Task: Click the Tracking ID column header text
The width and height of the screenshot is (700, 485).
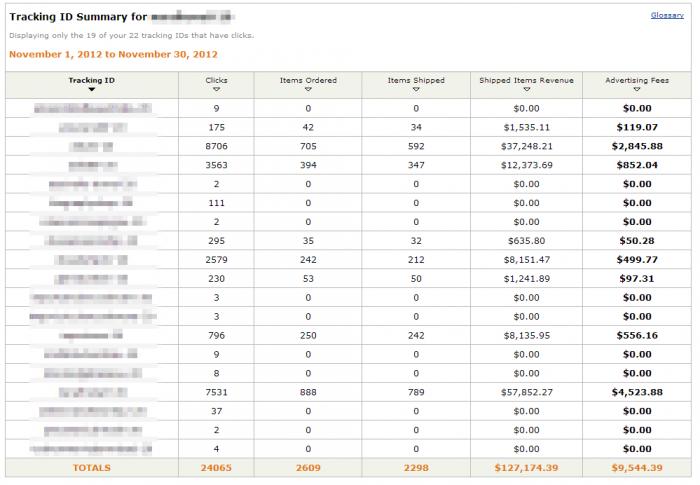Action: pyautogui.click(x=91, y=80)
